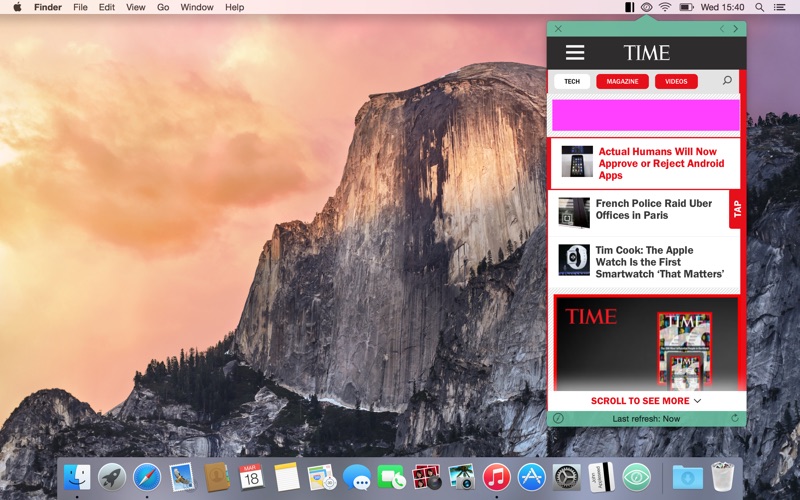The height and width of the screenshot is (500, 800).
Task: Open the Edit menu
Action: 107,7
